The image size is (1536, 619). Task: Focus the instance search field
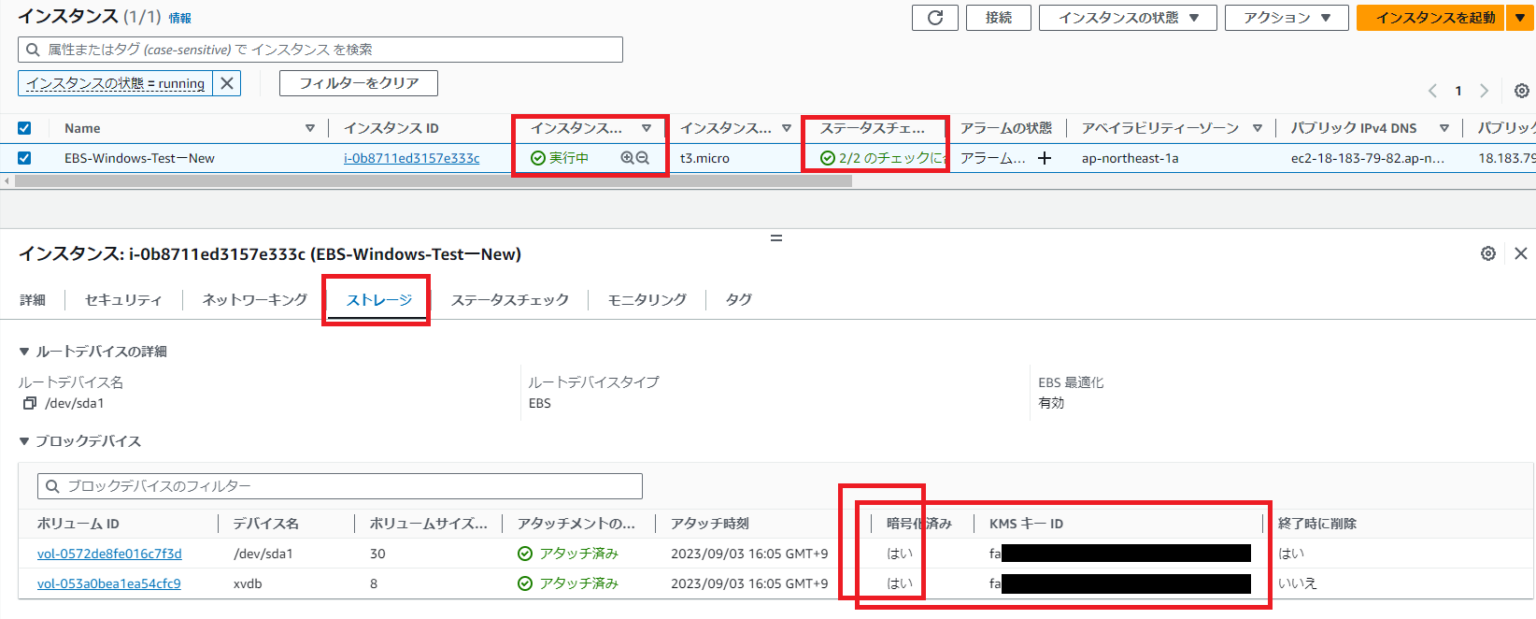[x=320, y=49]
